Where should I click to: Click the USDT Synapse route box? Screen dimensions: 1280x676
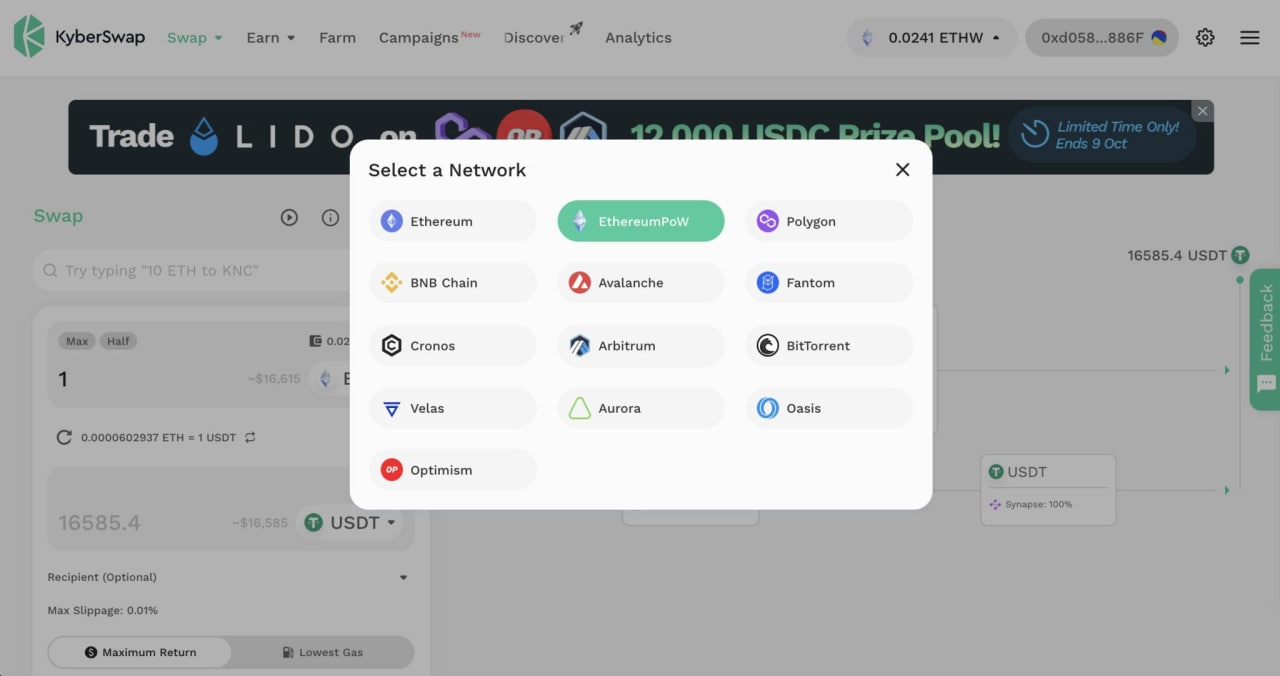1048,489
